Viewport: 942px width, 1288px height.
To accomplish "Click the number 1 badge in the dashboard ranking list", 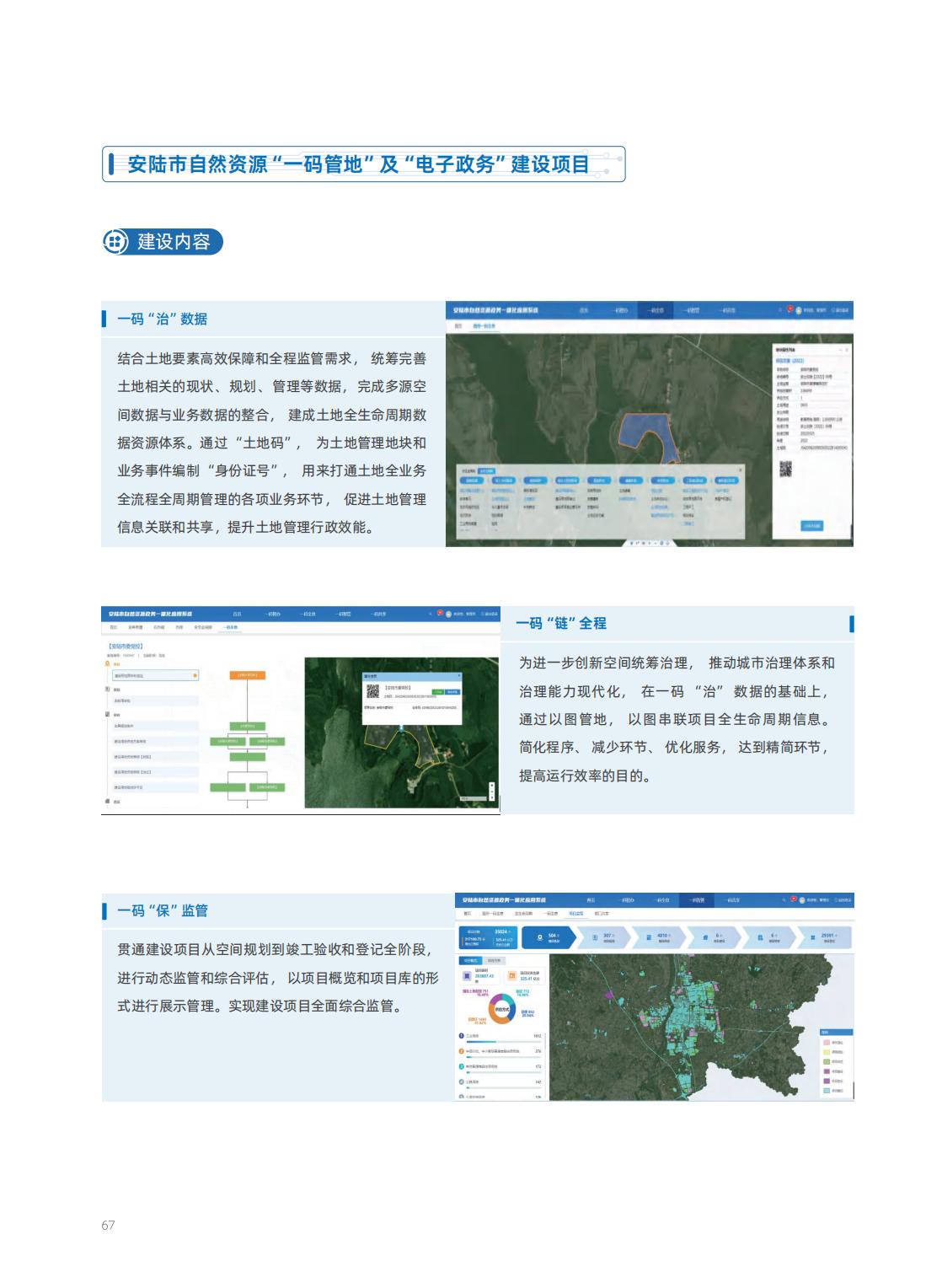I will [x=462, y=1036].
